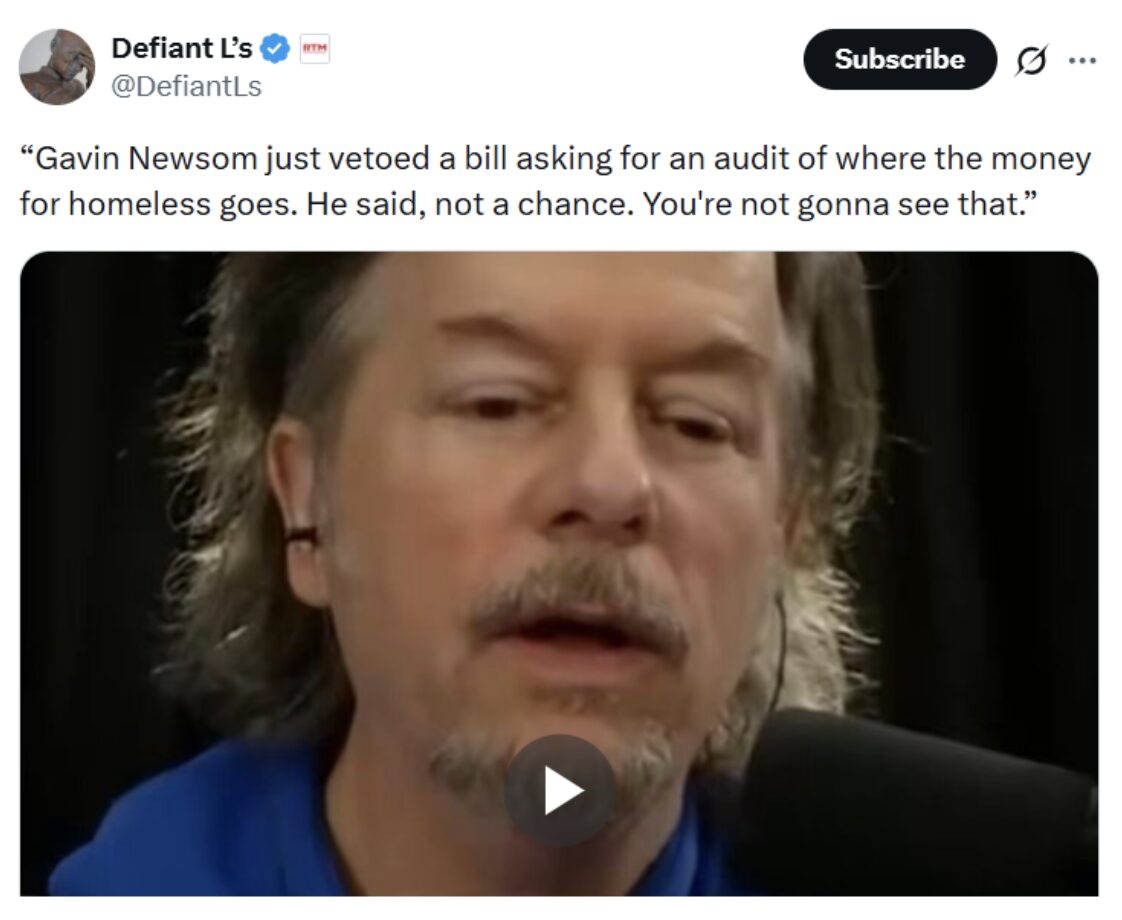Click the RTM affiliate badge icon
1122x920 pixels.
[x=314, y=49]
